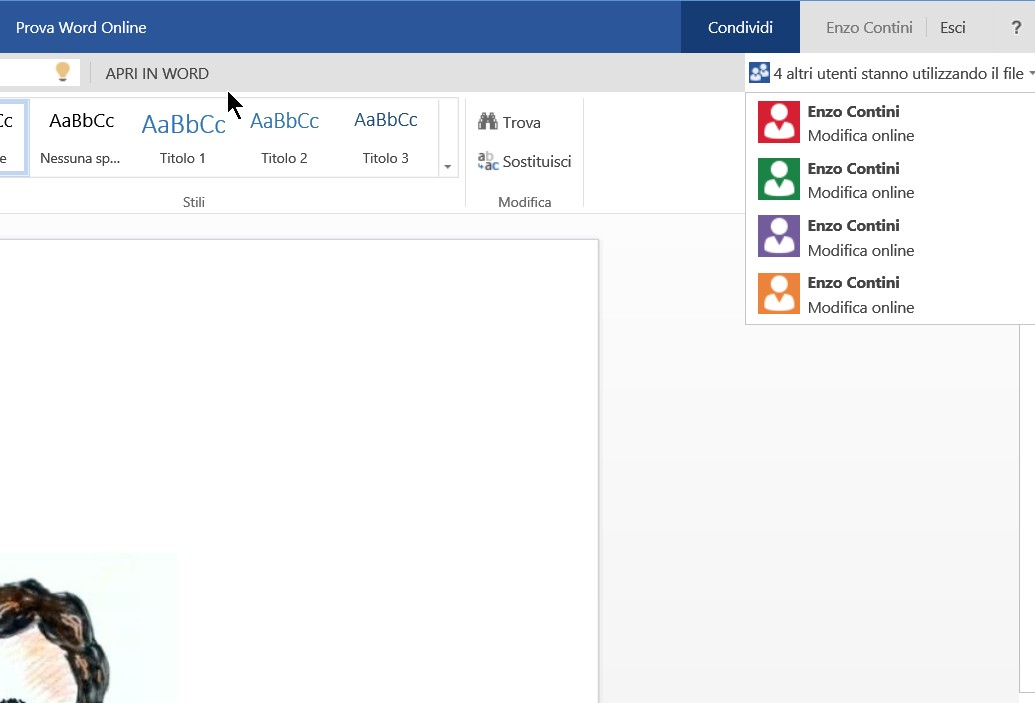Collapse the users editing file dropdown

[x=1030, y=74]
